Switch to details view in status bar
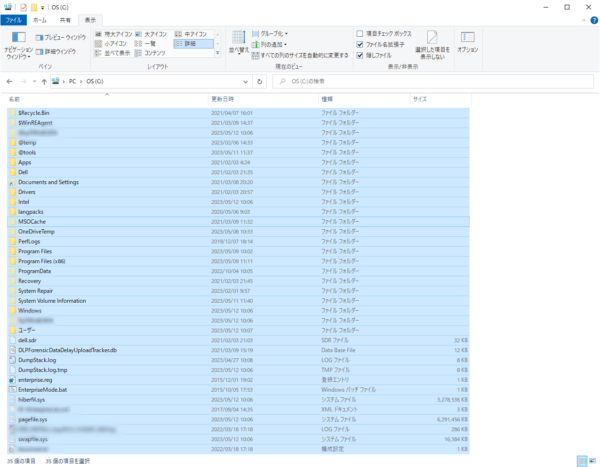600x467 pixels. 582,461
